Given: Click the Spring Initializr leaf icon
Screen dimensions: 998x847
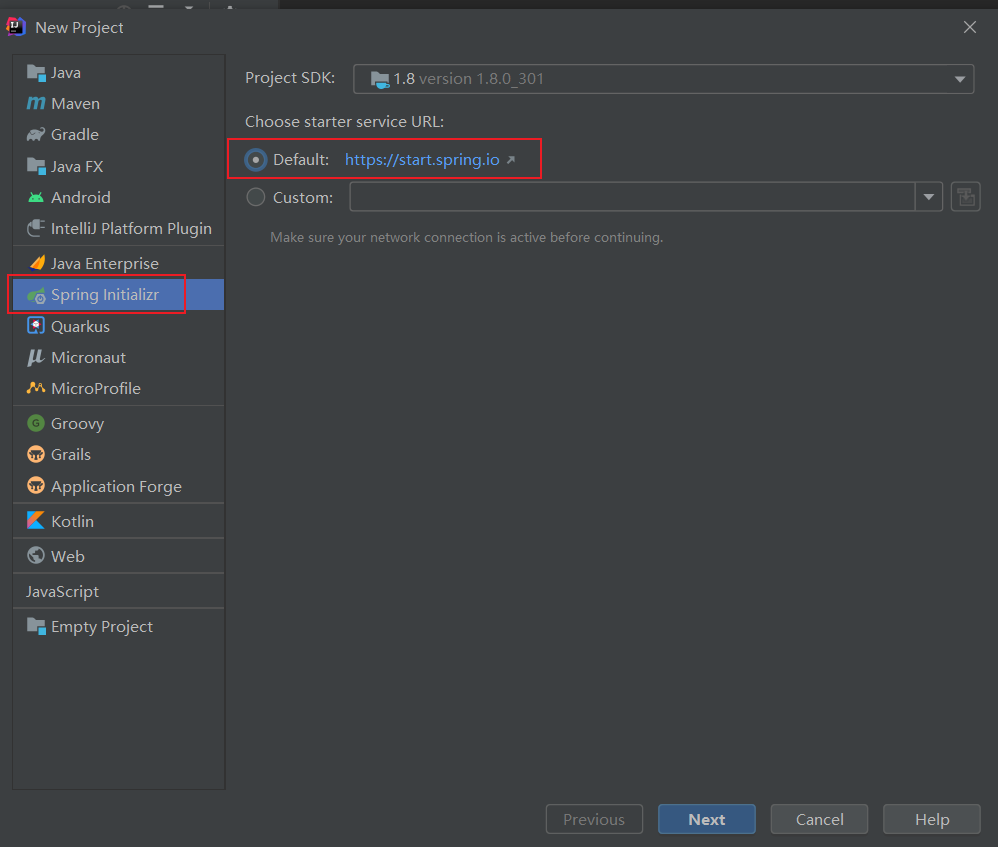Looking at the screenshot, I should click(x=36, y=295).
